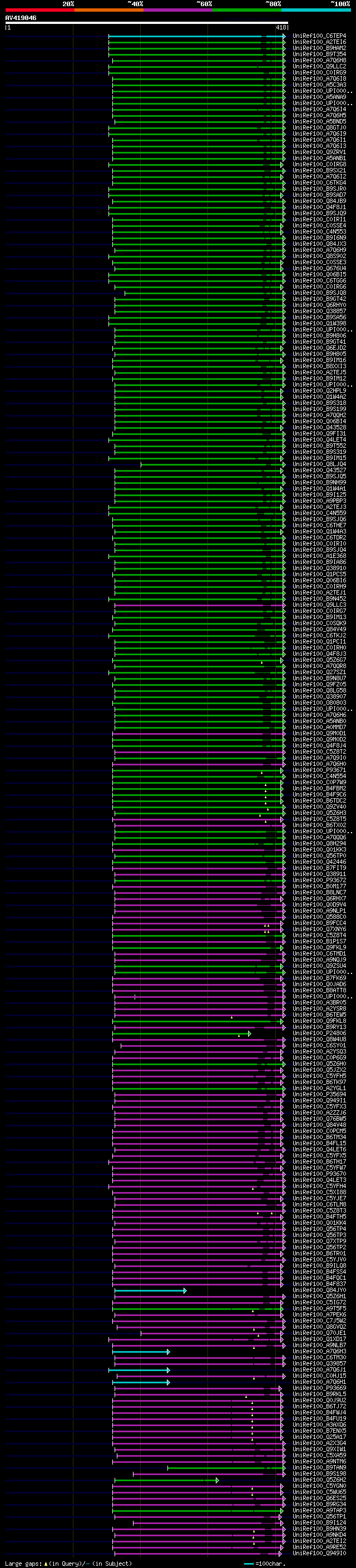This screenshot has width=356, height=1568.
Task: Click the red 20% identity legend segment
Action: (x=39, y=10)
